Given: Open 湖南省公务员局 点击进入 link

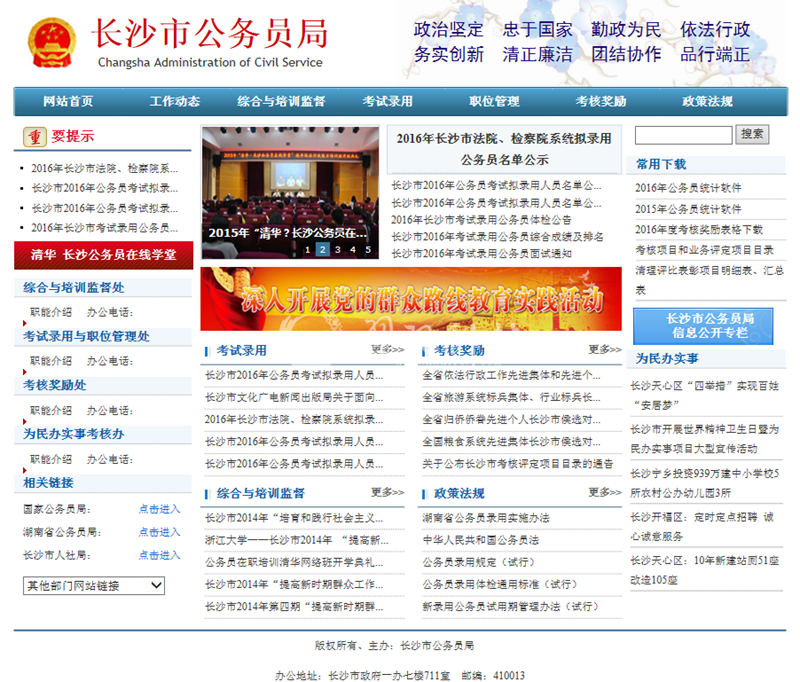Looking at the screenshot, I should pos(160,532).
